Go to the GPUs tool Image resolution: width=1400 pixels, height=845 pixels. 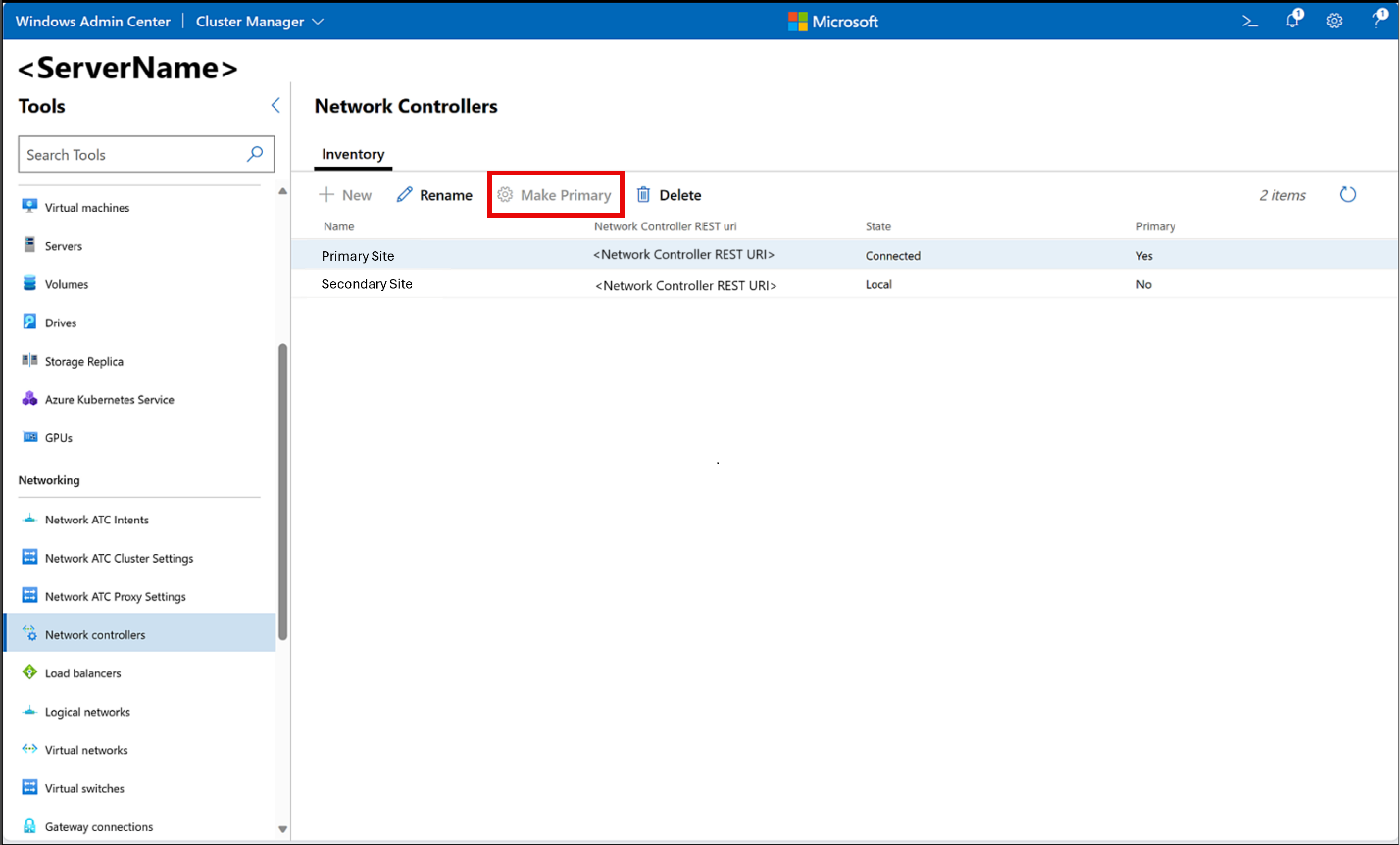(x=59, y=438)
